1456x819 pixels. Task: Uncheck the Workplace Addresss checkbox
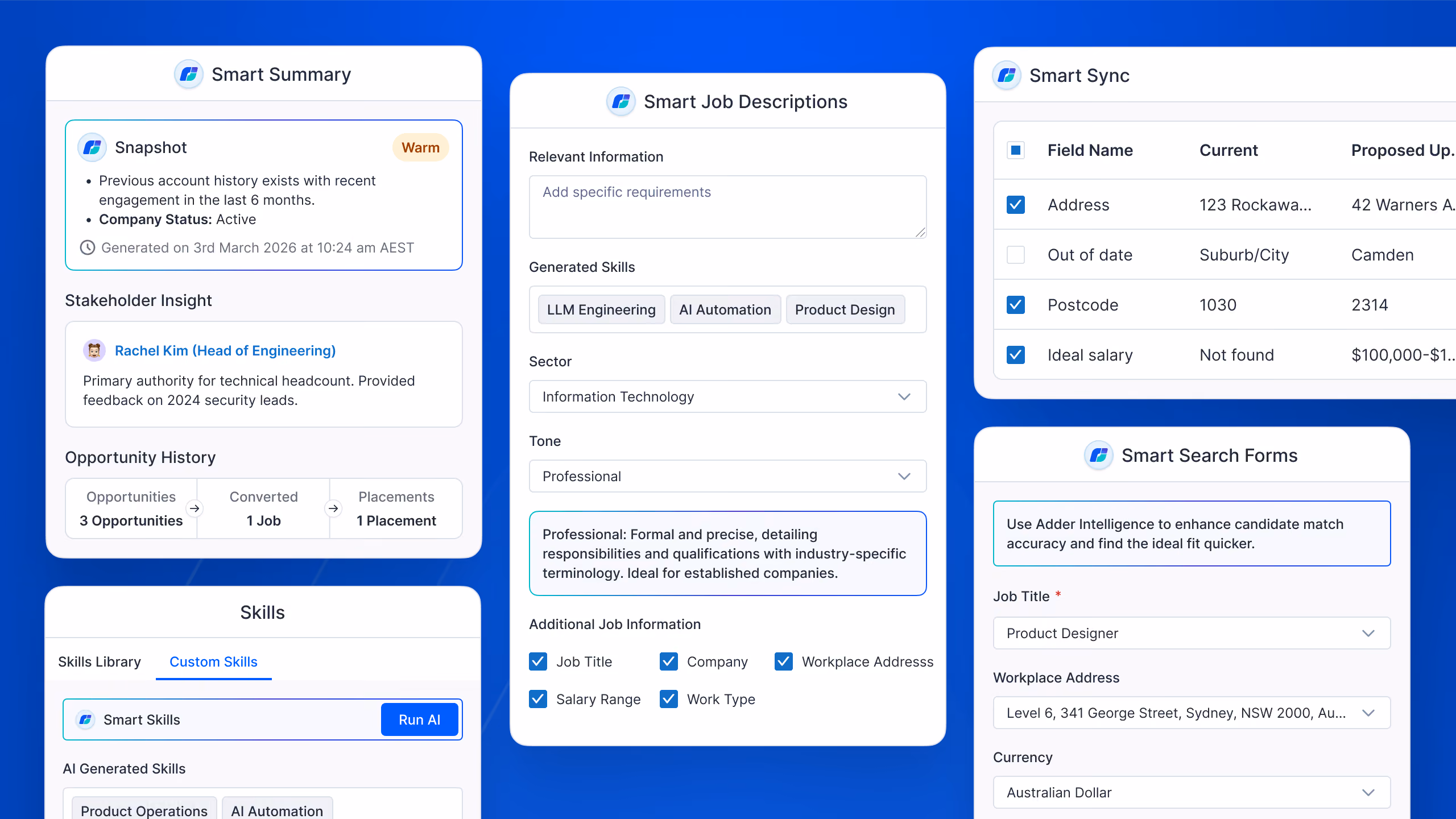(784, 661)
